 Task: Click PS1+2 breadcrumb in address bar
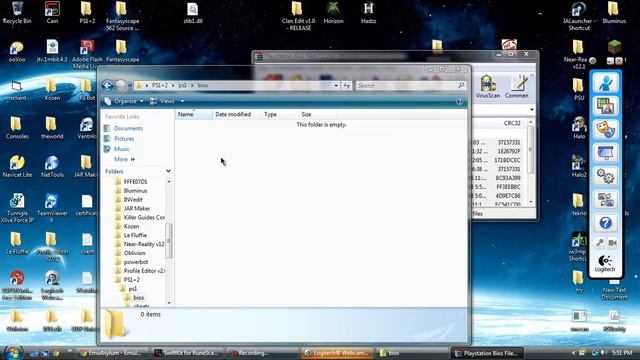160,85
